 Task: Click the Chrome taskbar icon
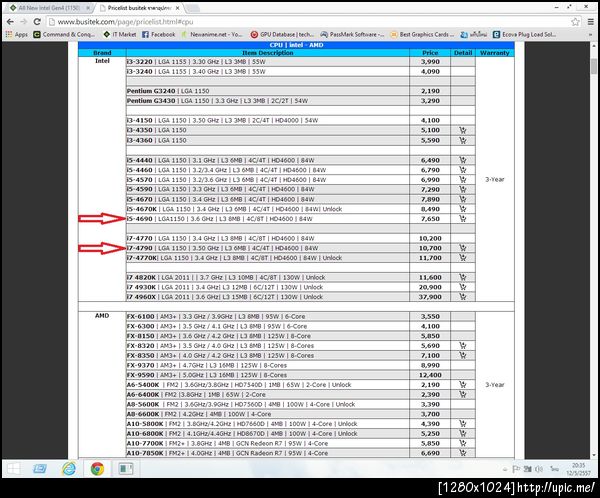point(97,469)
